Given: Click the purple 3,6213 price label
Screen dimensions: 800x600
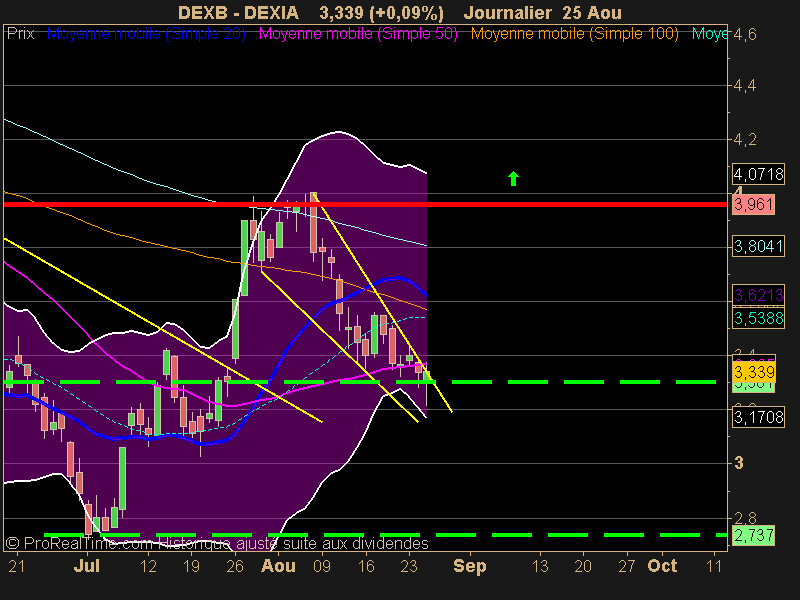Looking at the screenshot, I should tap(758, 295).
